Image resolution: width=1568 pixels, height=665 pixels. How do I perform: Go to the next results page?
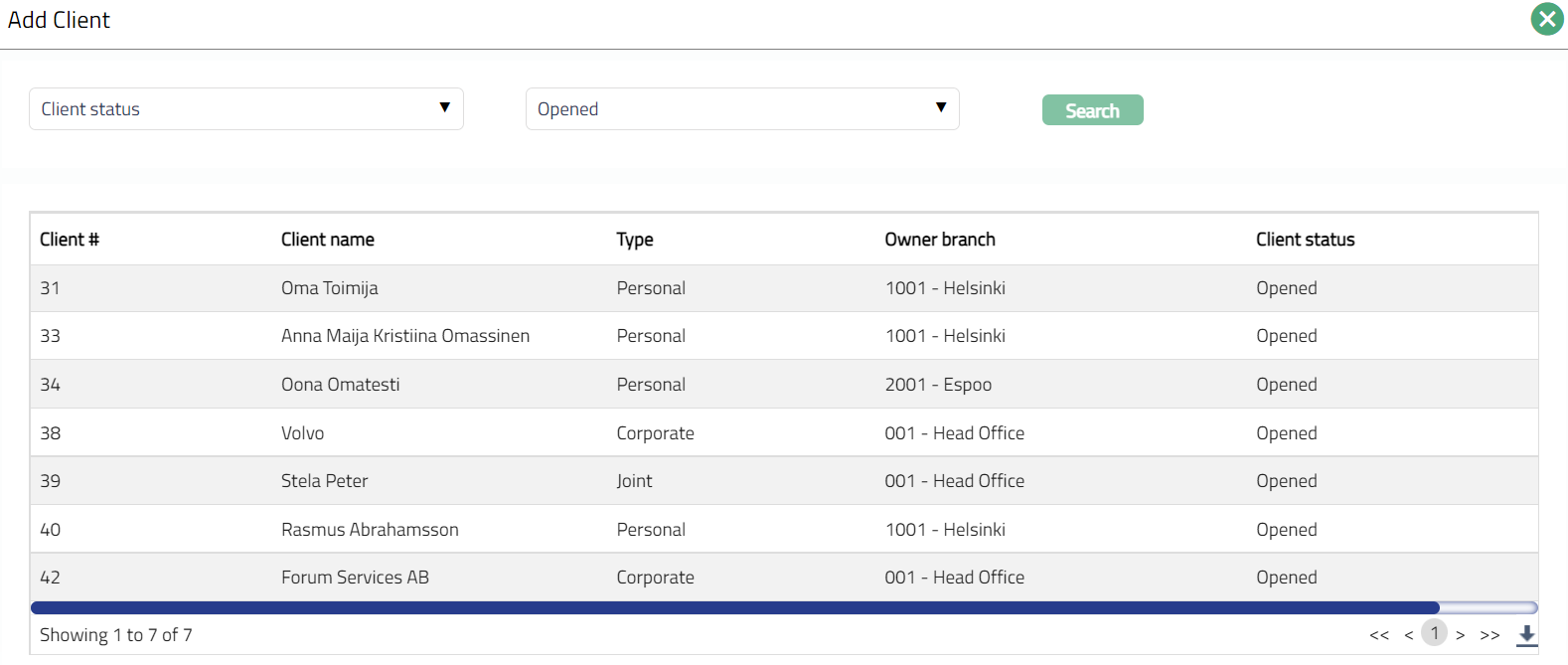tap(1460, 635)
